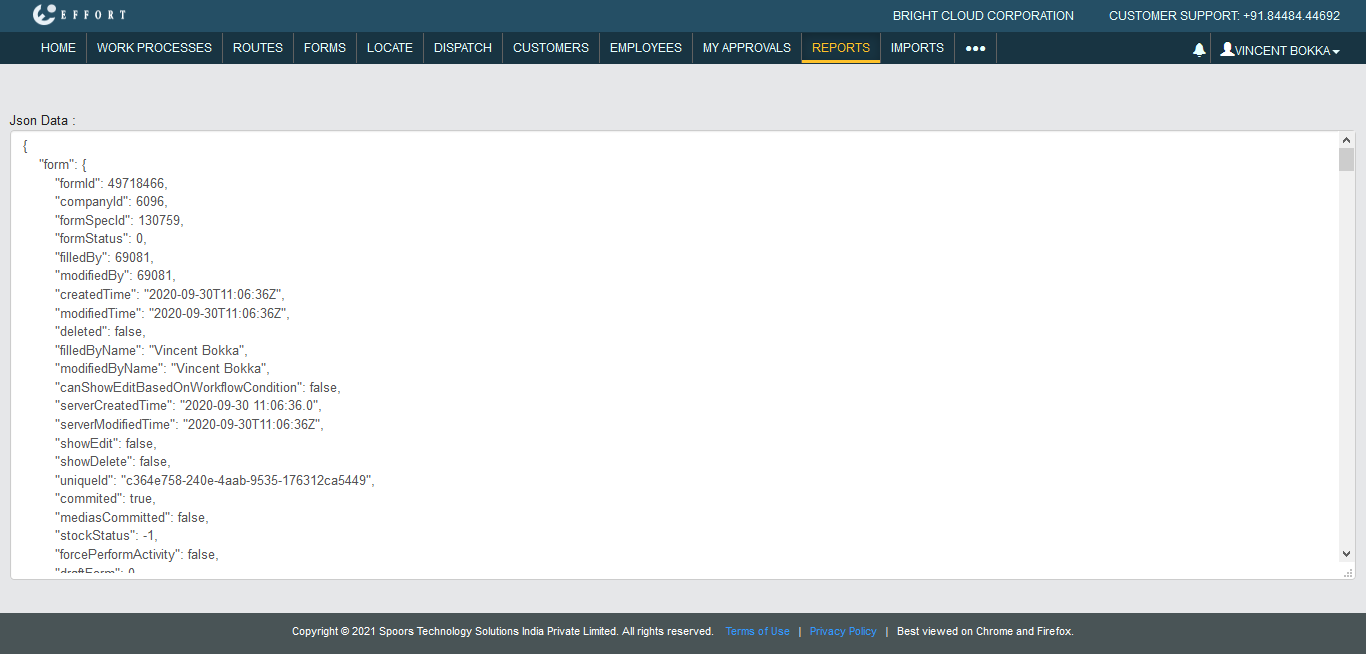The height and width of the screenshot is (654, 1366).
Task: Open the Dispatch section
Action: 463,48
